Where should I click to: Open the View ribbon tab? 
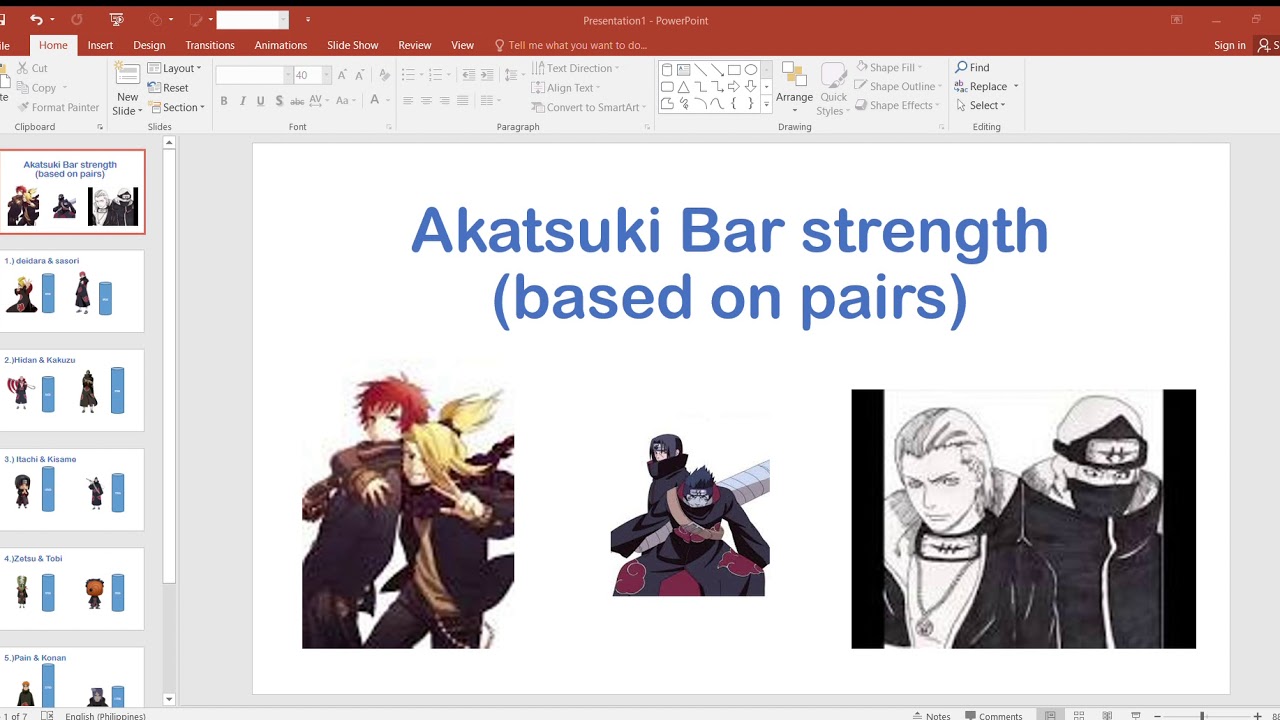pos(463,45)
